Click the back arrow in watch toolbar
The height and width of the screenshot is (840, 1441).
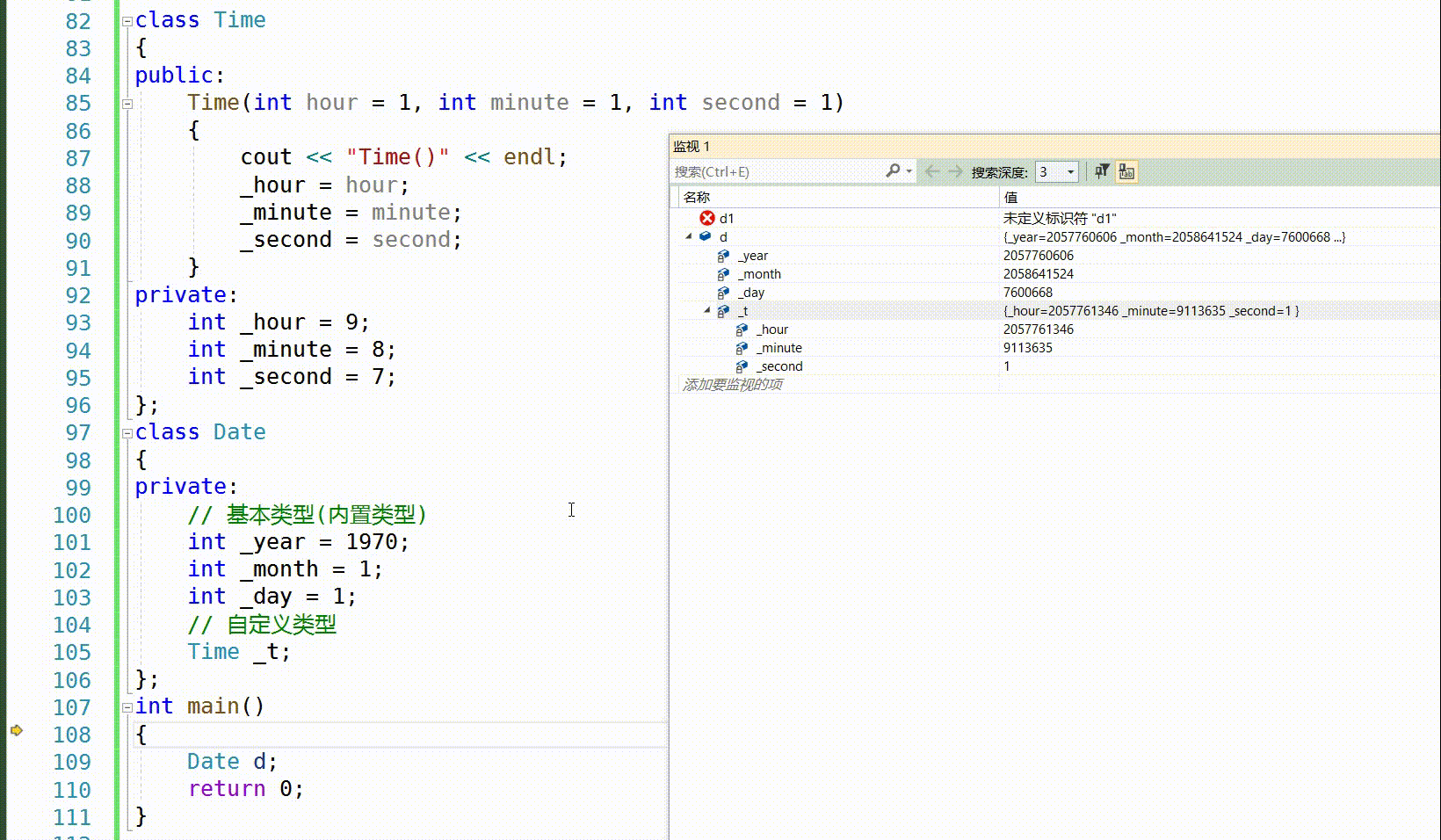point(932,171)
